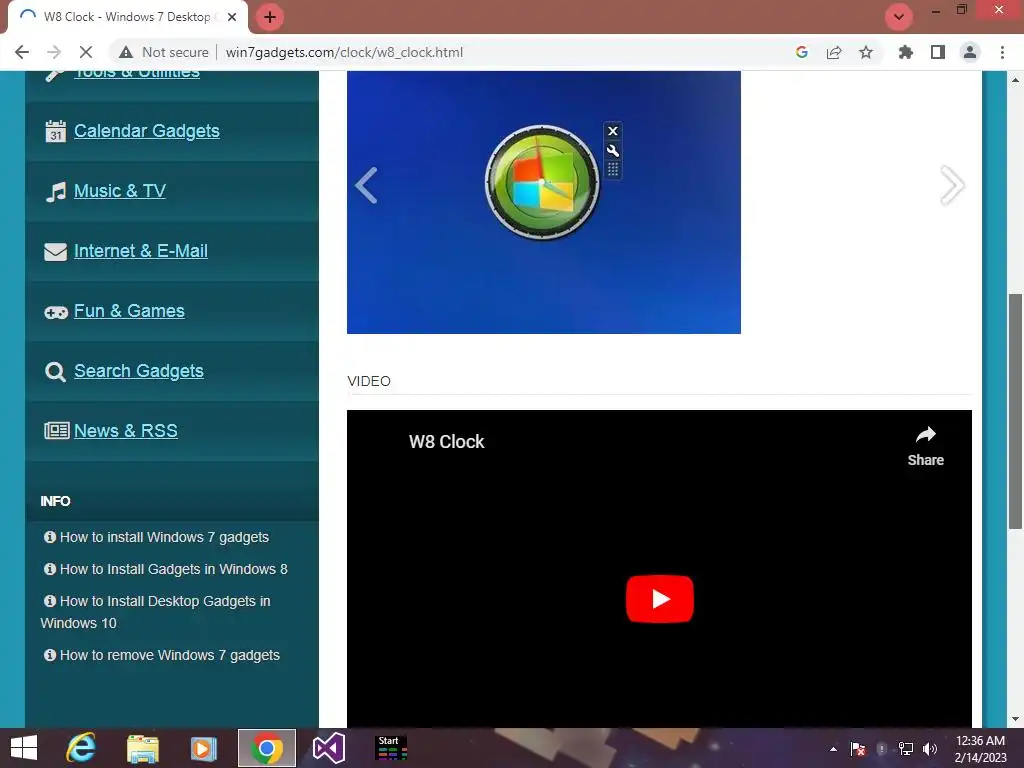Open the Chrome profile avatar
This screenshot has width=1024, height=768.
tap(970, 52)
